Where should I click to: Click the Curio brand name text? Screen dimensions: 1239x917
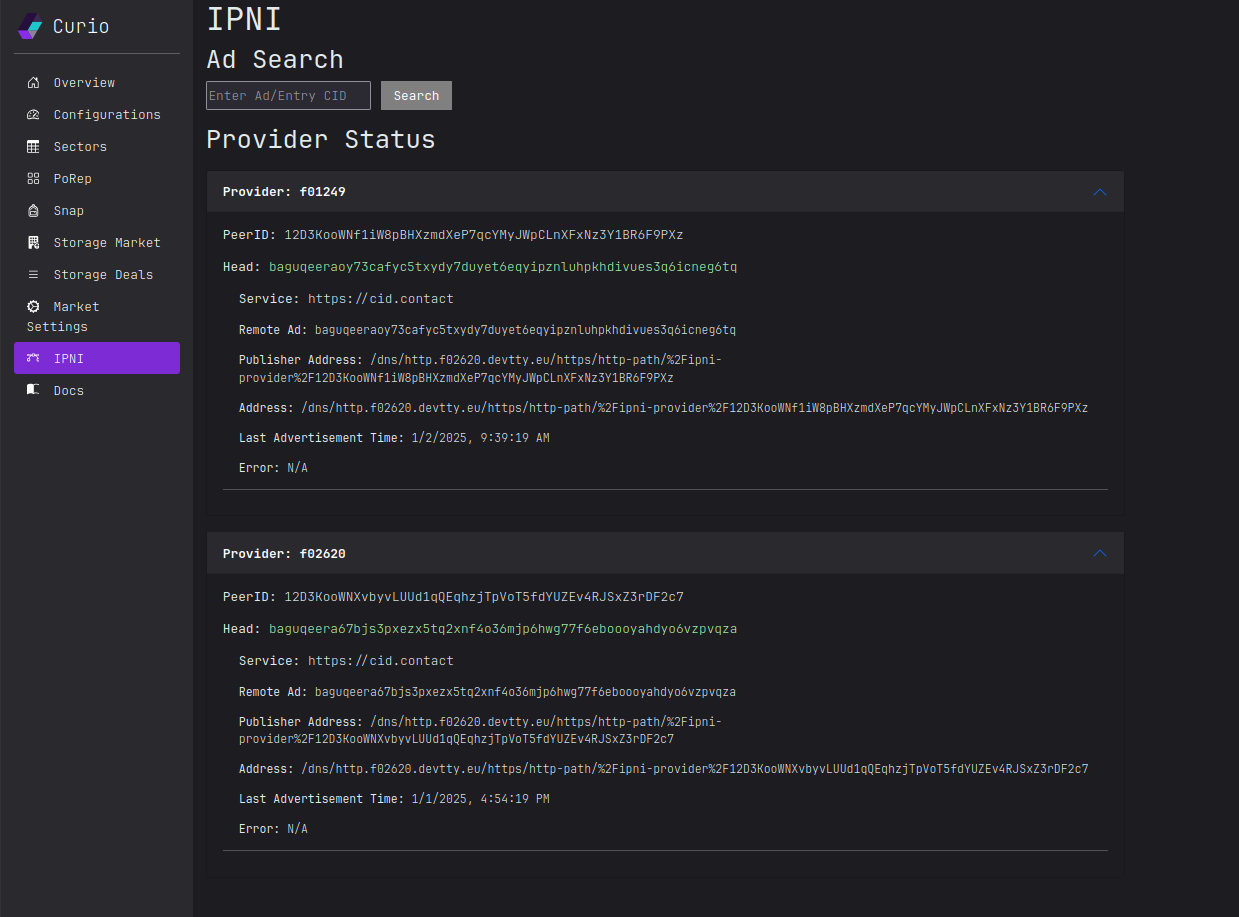coord(81,27)
